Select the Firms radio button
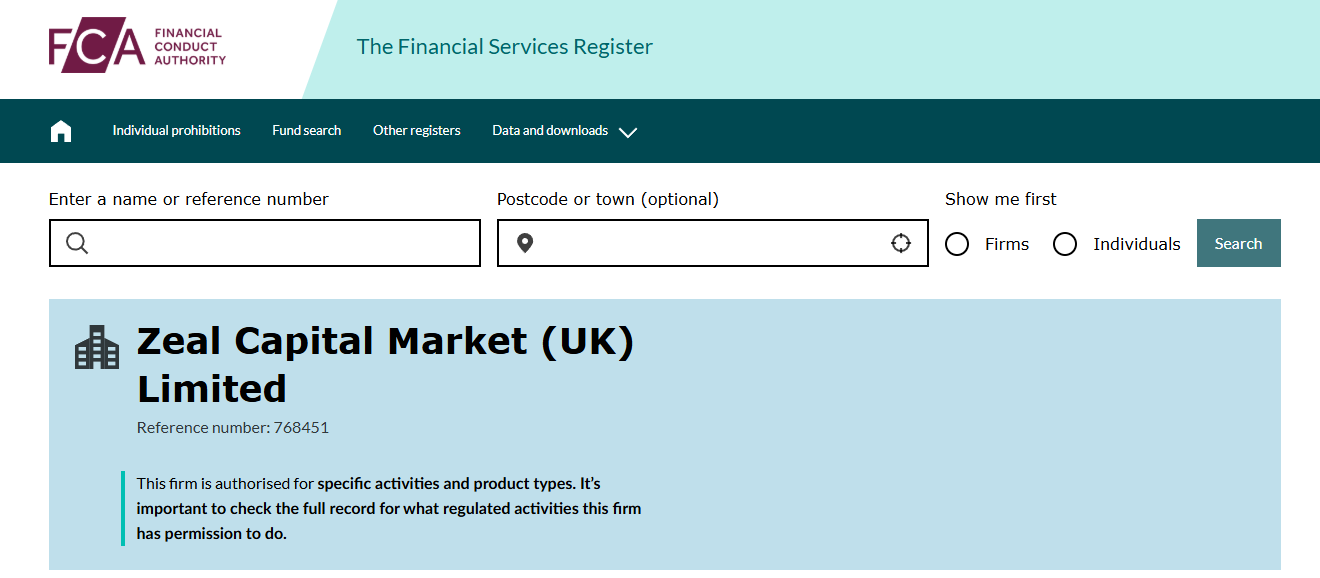The image size is (1320, 578). point(957,244)
